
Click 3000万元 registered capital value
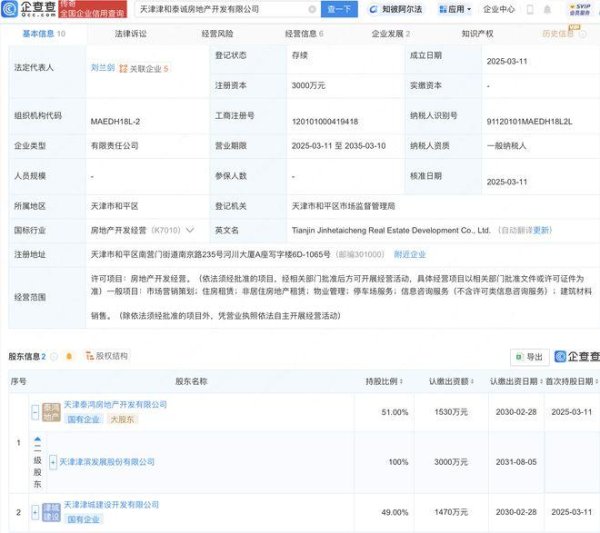pos(308,85)
